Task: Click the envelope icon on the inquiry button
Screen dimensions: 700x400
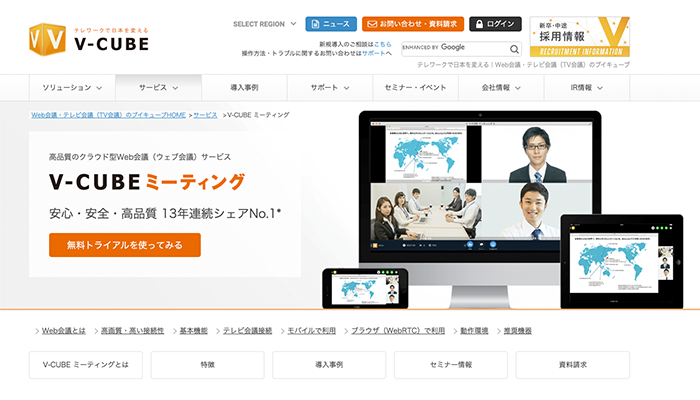Action: (x=372, y=24)
